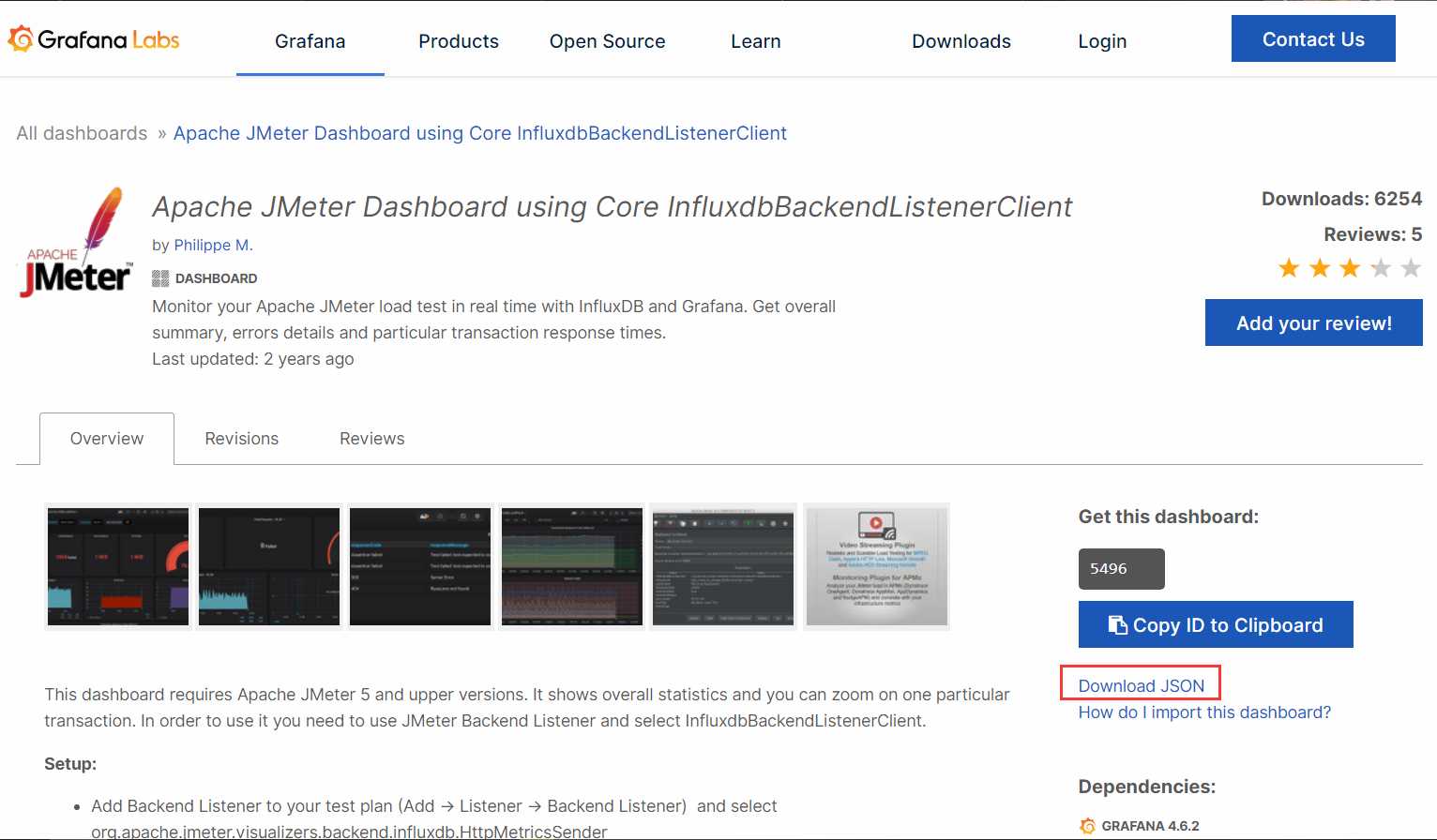Go to Downloads in top navigation
This screenshot has height=840, width=1437.
tap(961, 41)
